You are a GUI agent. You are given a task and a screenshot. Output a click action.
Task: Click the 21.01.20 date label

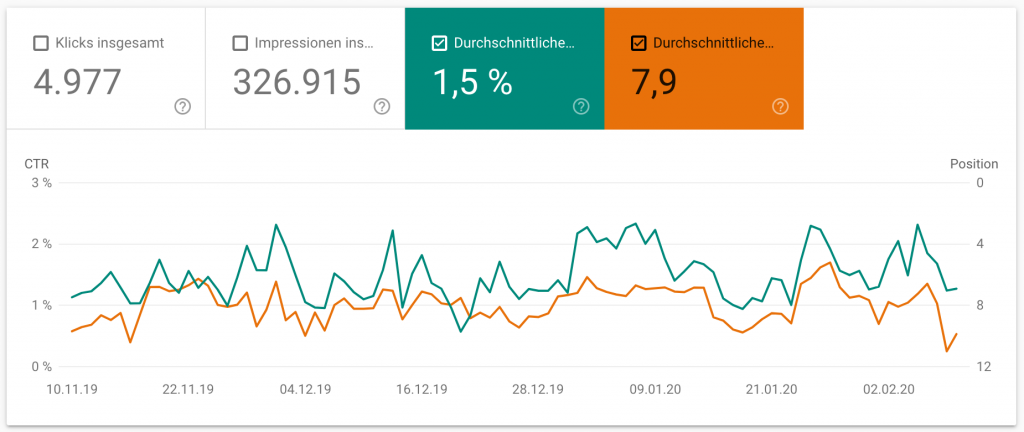[771, 390]
